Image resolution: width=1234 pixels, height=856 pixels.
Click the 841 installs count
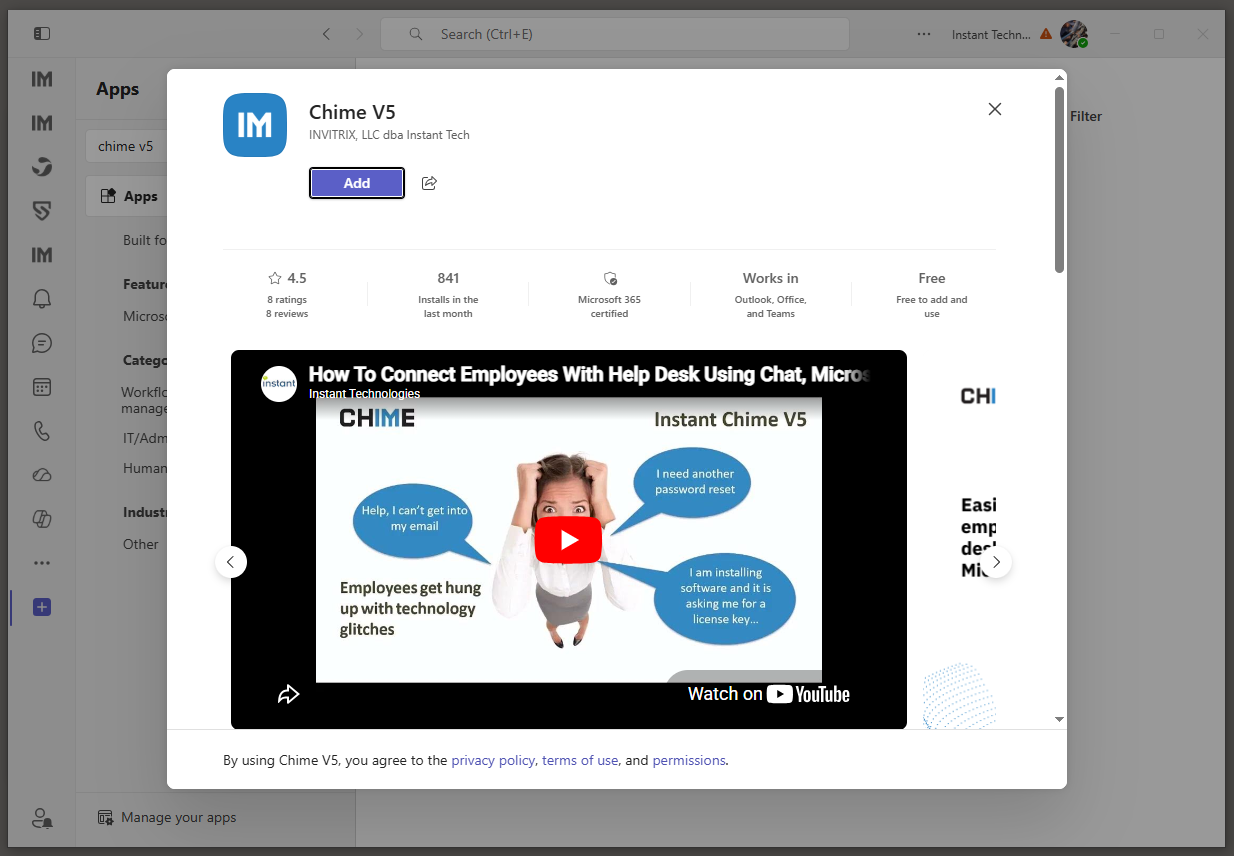[x=448, y=278]
